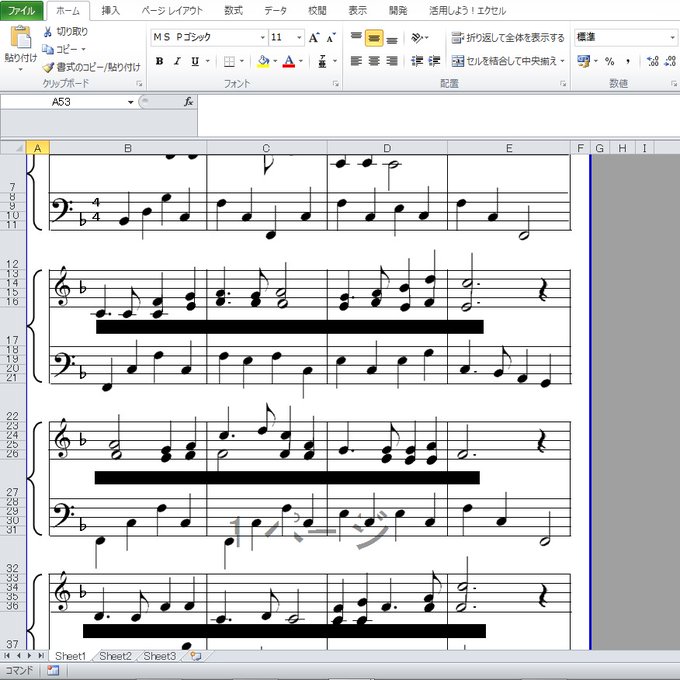Select middle vertical align icon
The width and height of the screenshot is (680, 680).
coord(374,38)
